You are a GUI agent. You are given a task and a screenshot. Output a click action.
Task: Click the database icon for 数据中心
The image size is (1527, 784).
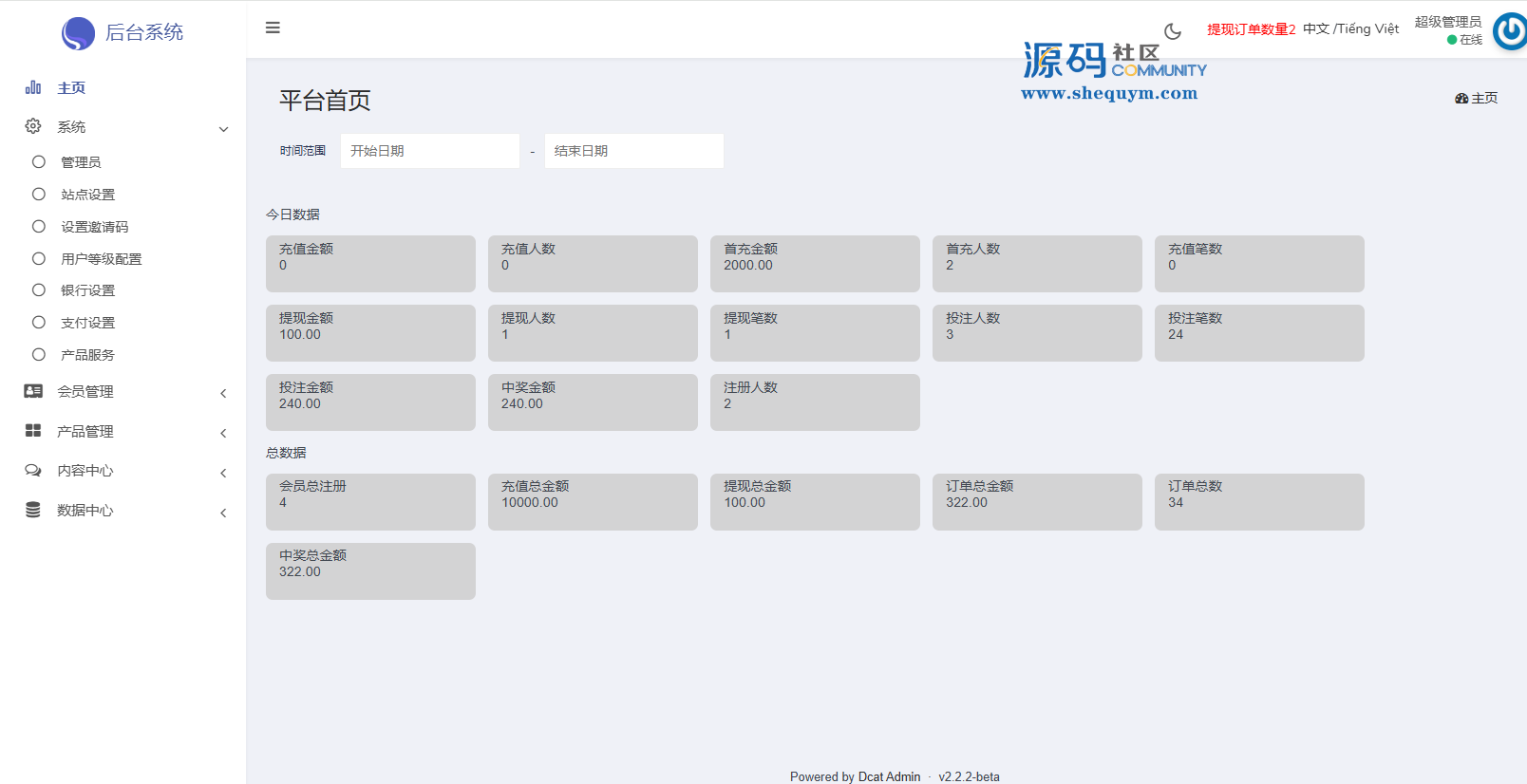tap(33, 510)
